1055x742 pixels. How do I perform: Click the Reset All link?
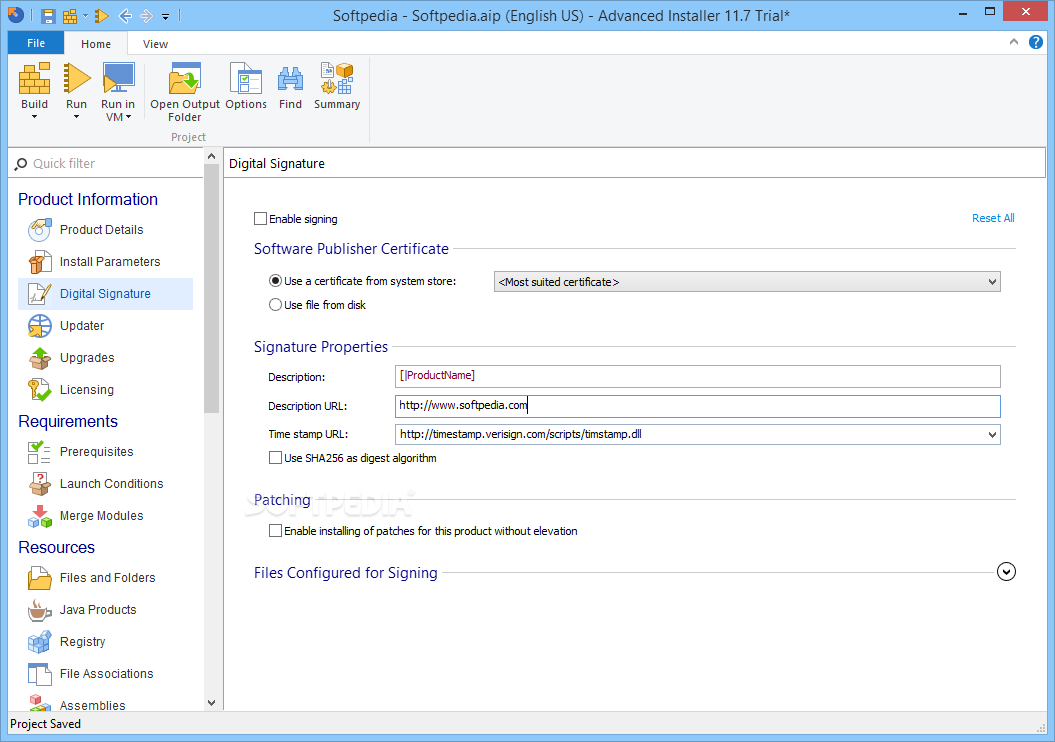tap(993, 218)
